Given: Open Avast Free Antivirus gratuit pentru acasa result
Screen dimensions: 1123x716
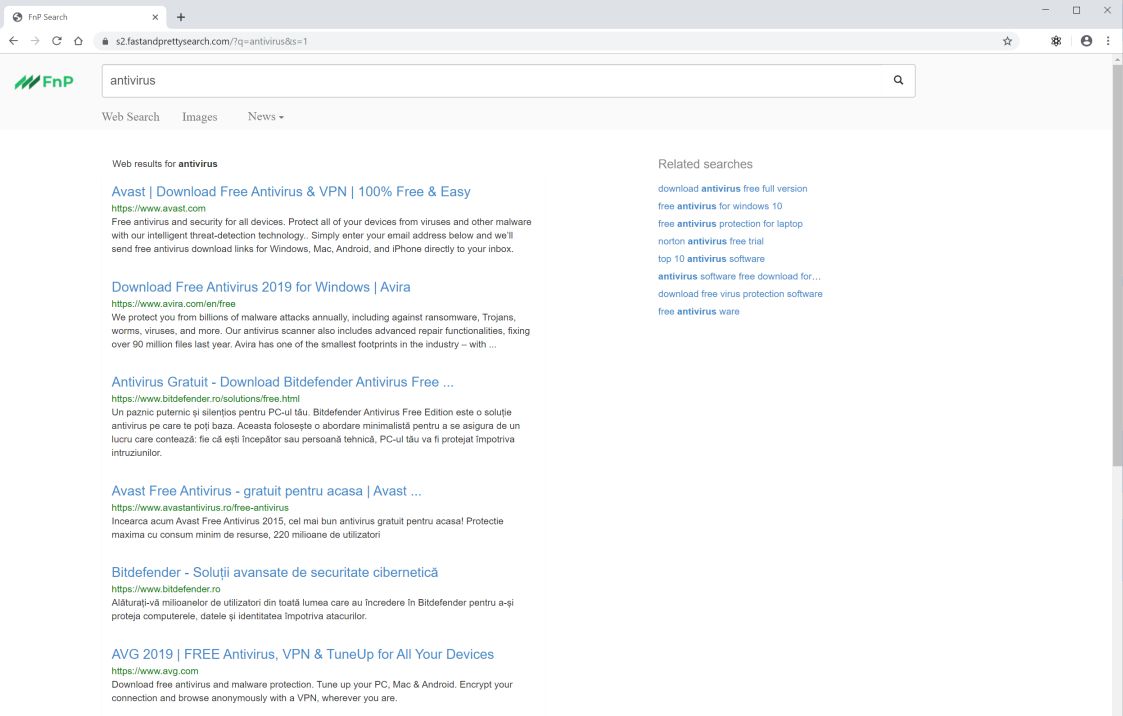Looking at the screenshot, I should click(266, 490).
